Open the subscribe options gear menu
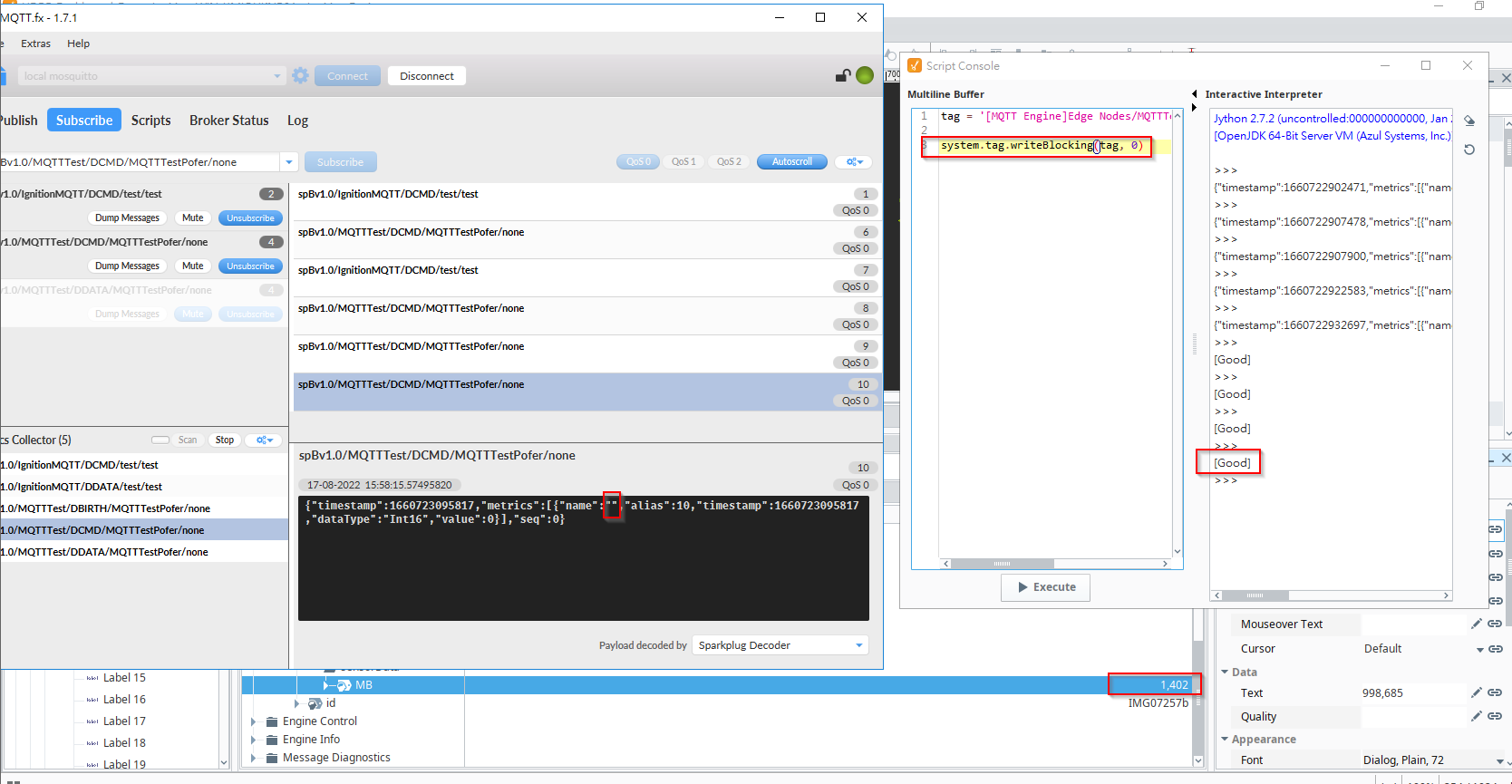 (x=854, y=161)
